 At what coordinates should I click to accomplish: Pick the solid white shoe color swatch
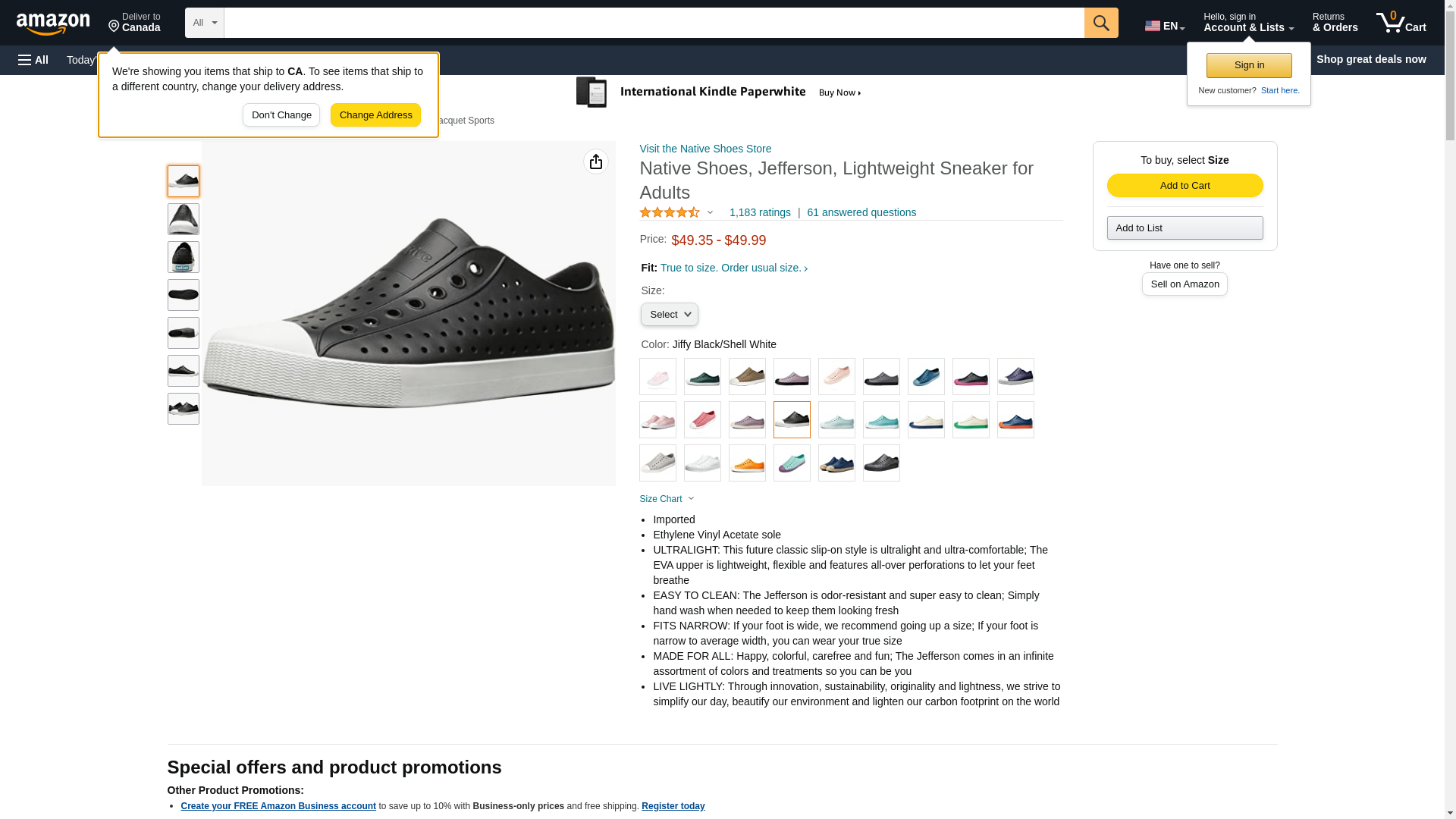click(x=702, y=463)
